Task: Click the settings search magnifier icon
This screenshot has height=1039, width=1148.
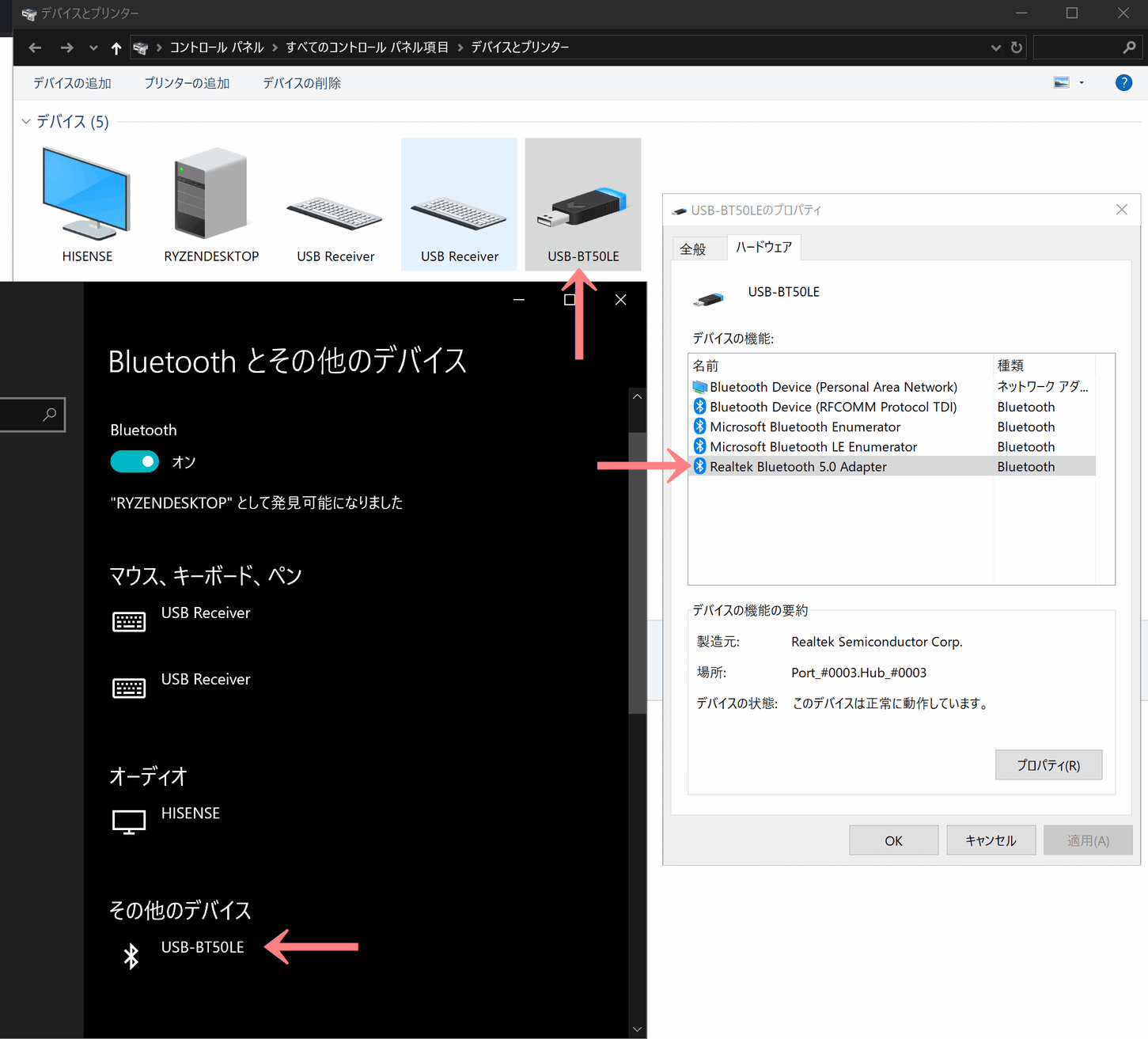Action: pos(50,414)
